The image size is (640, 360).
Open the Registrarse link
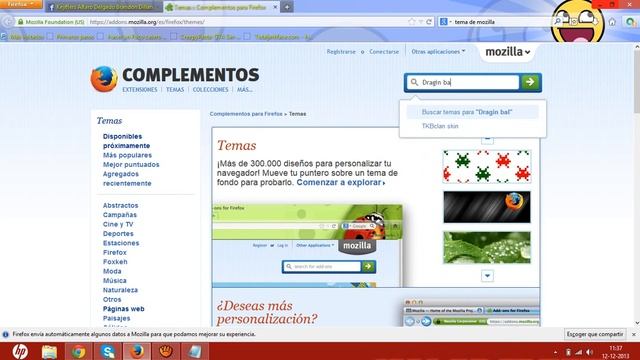click(341, 52)
